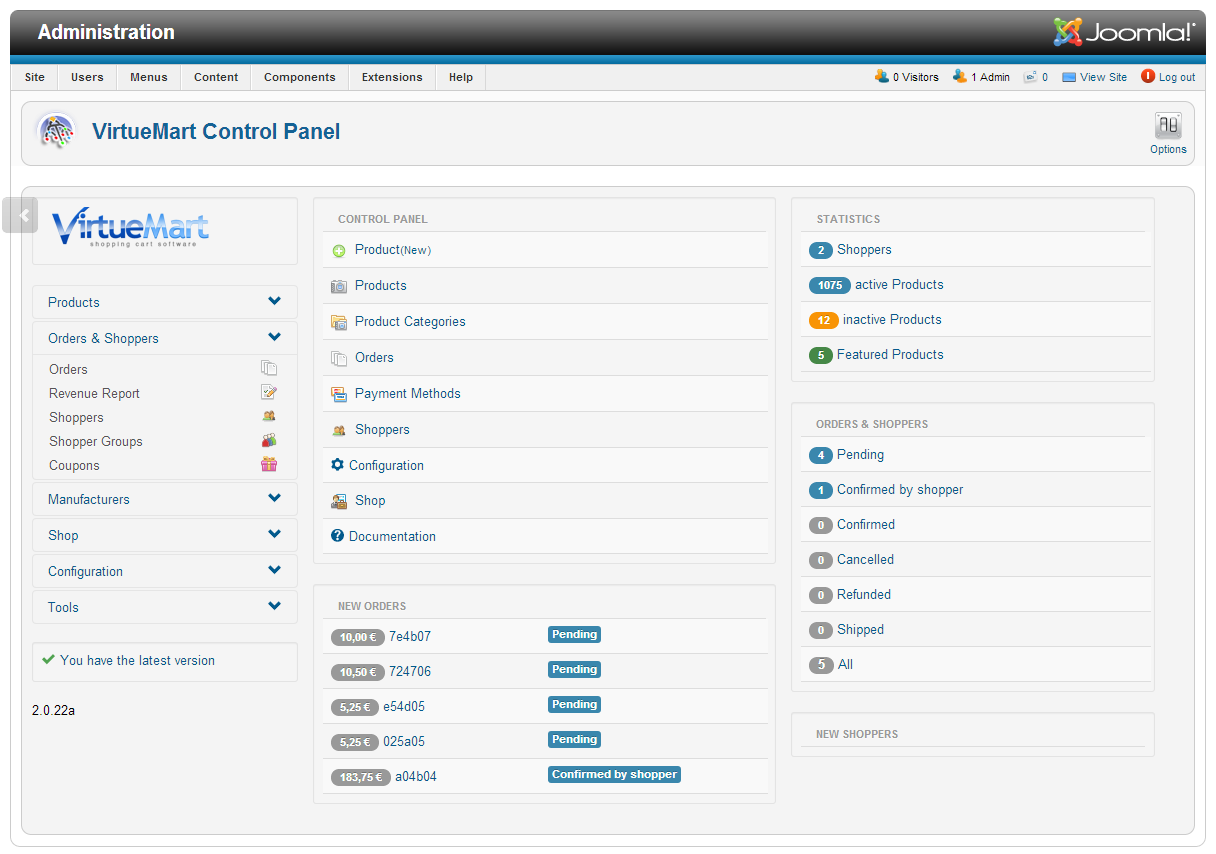Open the Components menu
The width and height of the screenshot is (1216, 854).
[x=299, y=77]
